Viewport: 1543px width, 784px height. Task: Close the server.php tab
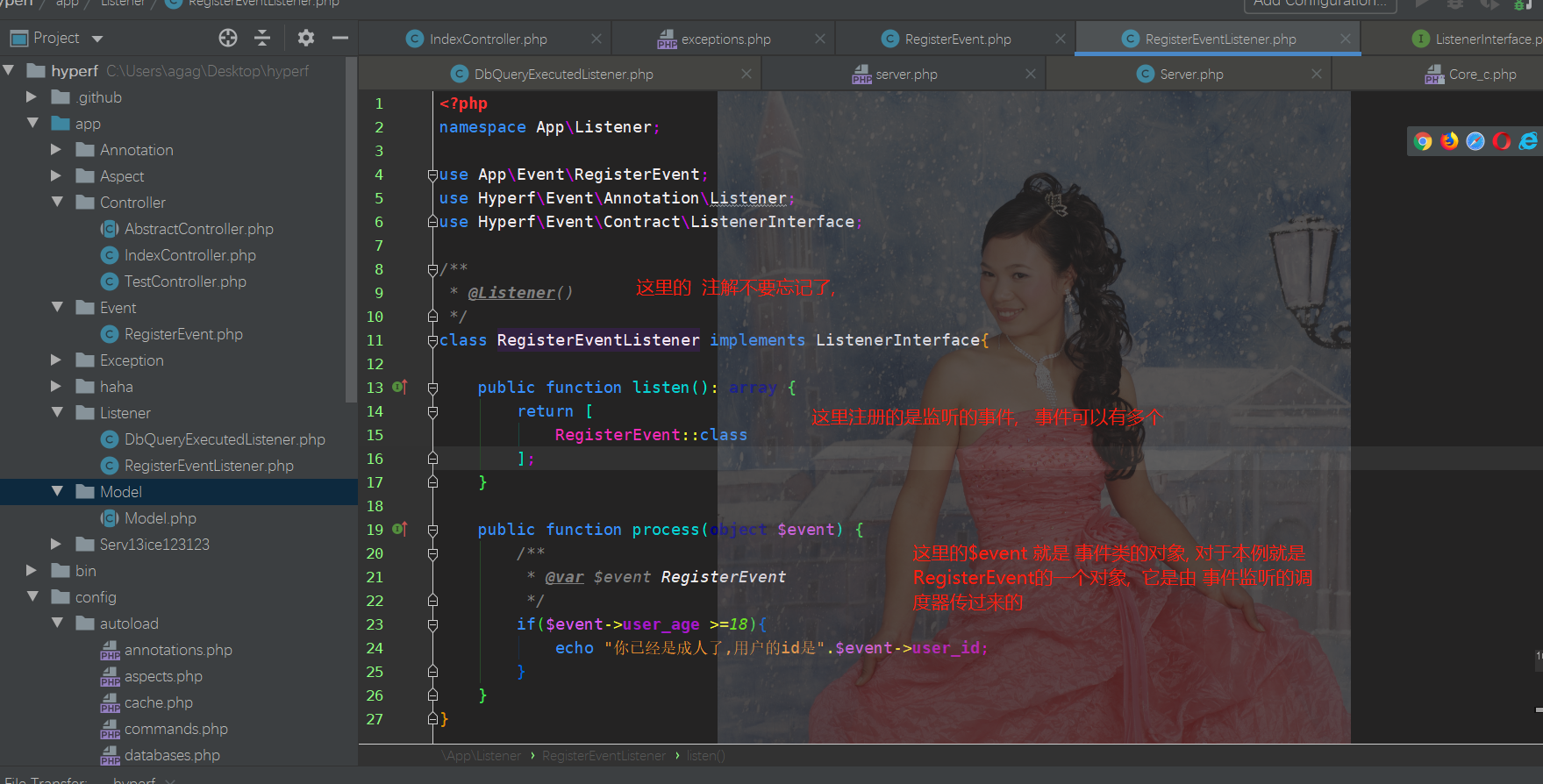pyautogui.click(x=1031, y=74)
